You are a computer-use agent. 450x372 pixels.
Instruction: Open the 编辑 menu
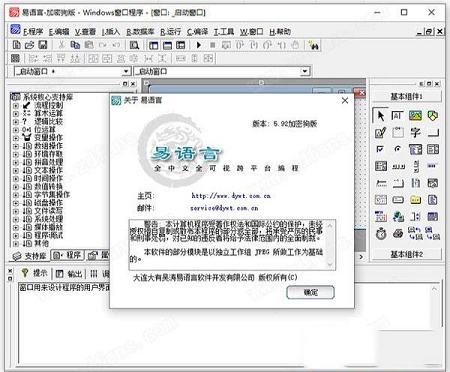click(x=59, y=32)
